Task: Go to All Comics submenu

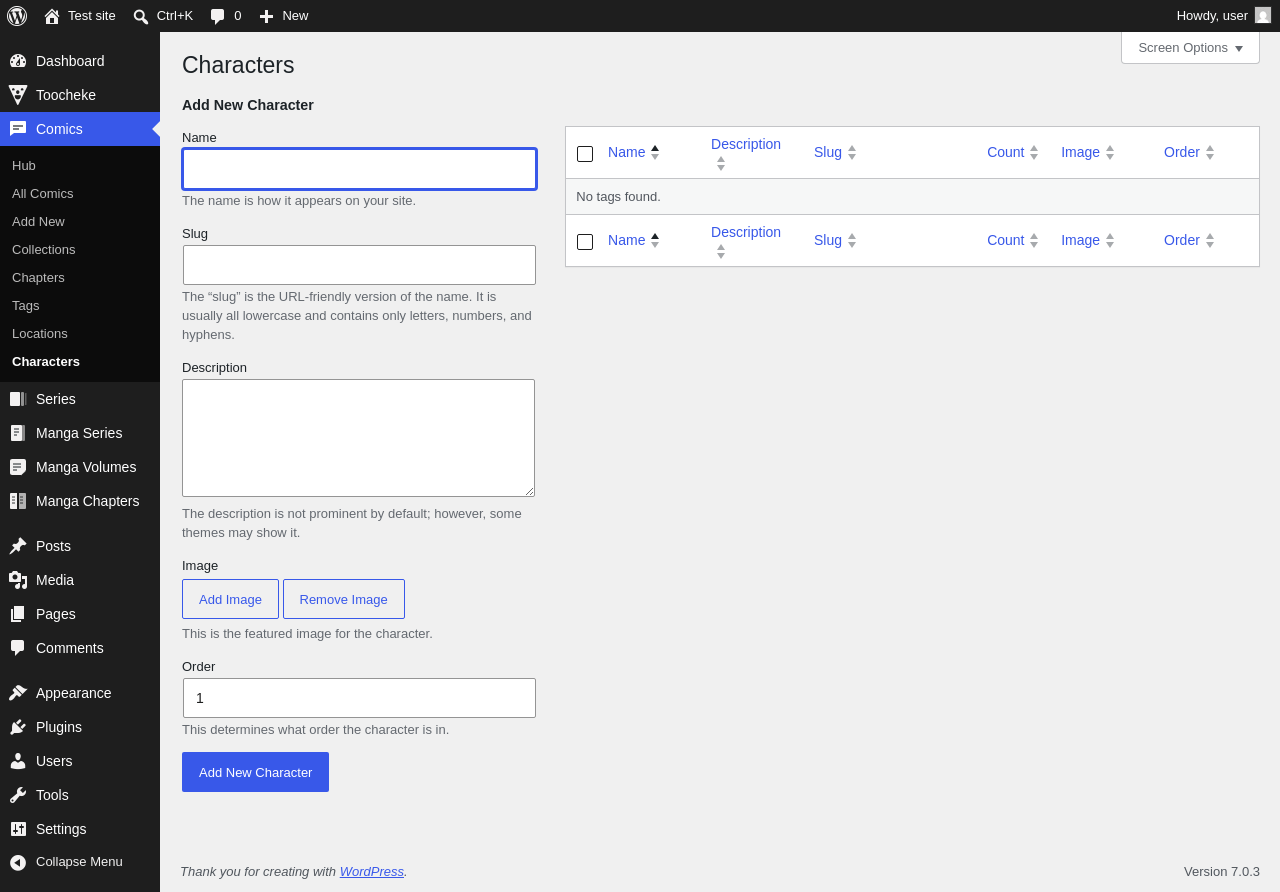Action: (42, 193)
